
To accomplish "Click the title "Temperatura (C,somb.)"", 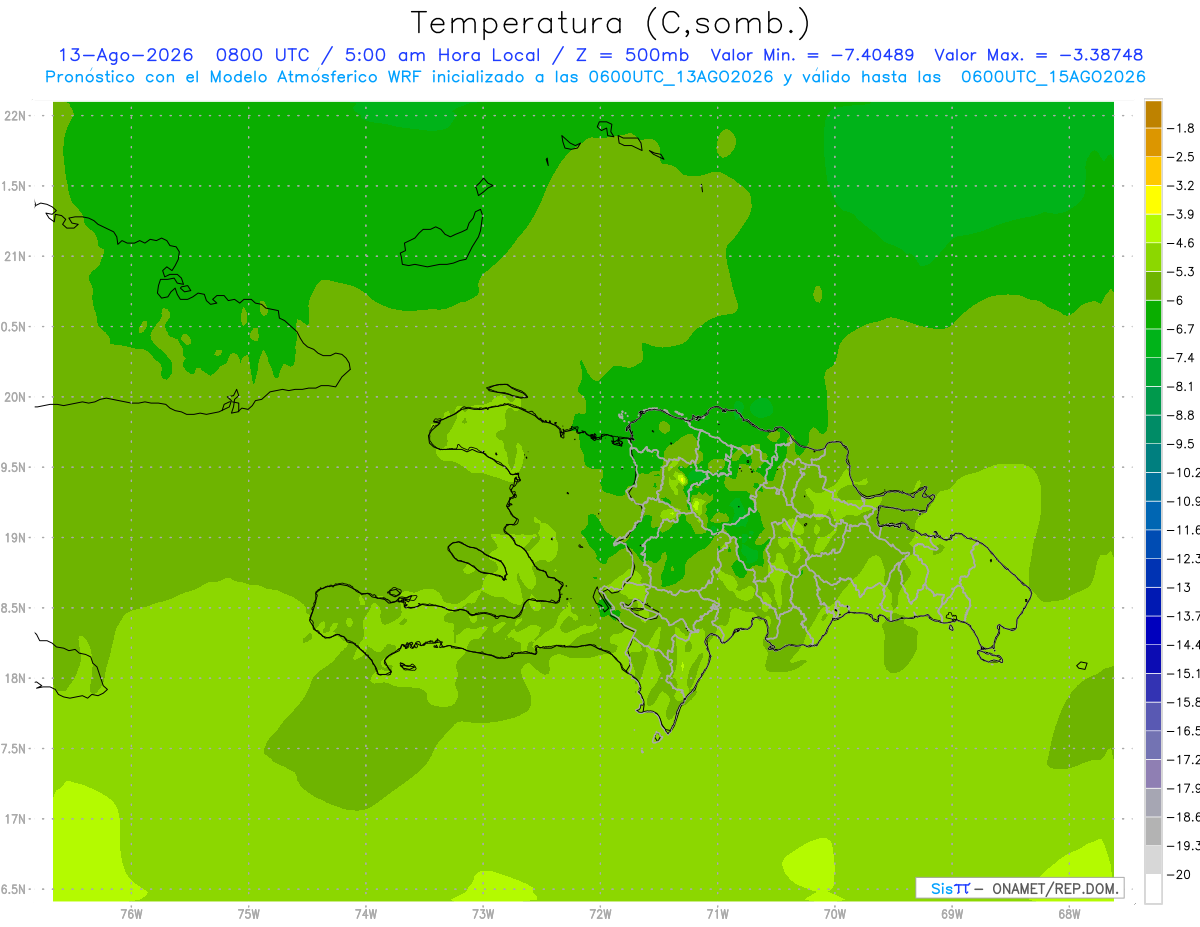I will click(x=610, y=23).
